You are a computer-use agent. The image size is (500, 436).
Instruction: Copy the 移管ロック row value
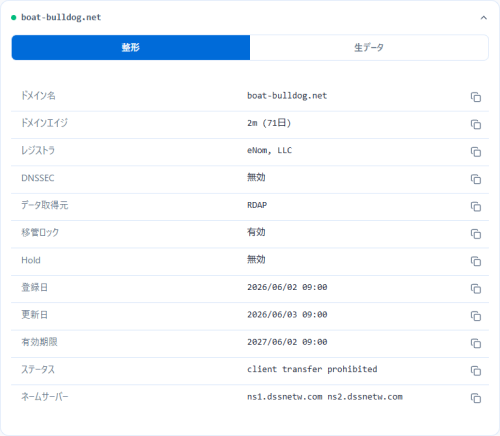pos(476,234)
